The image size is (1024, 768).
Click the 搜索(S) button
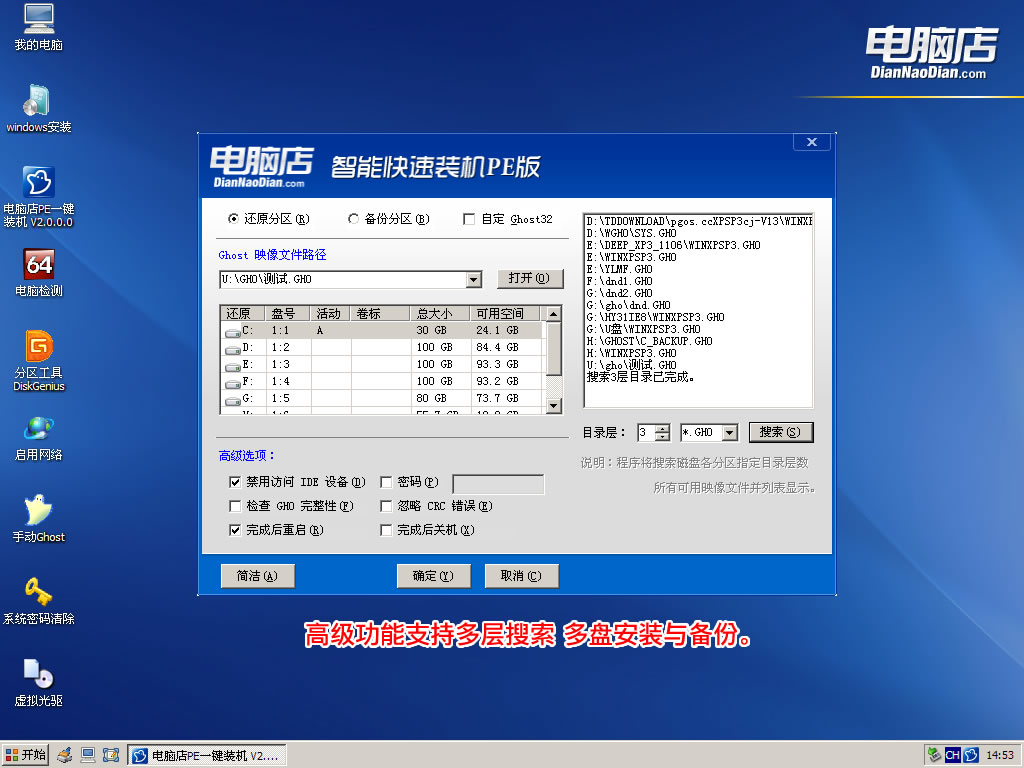pos(780,432)
